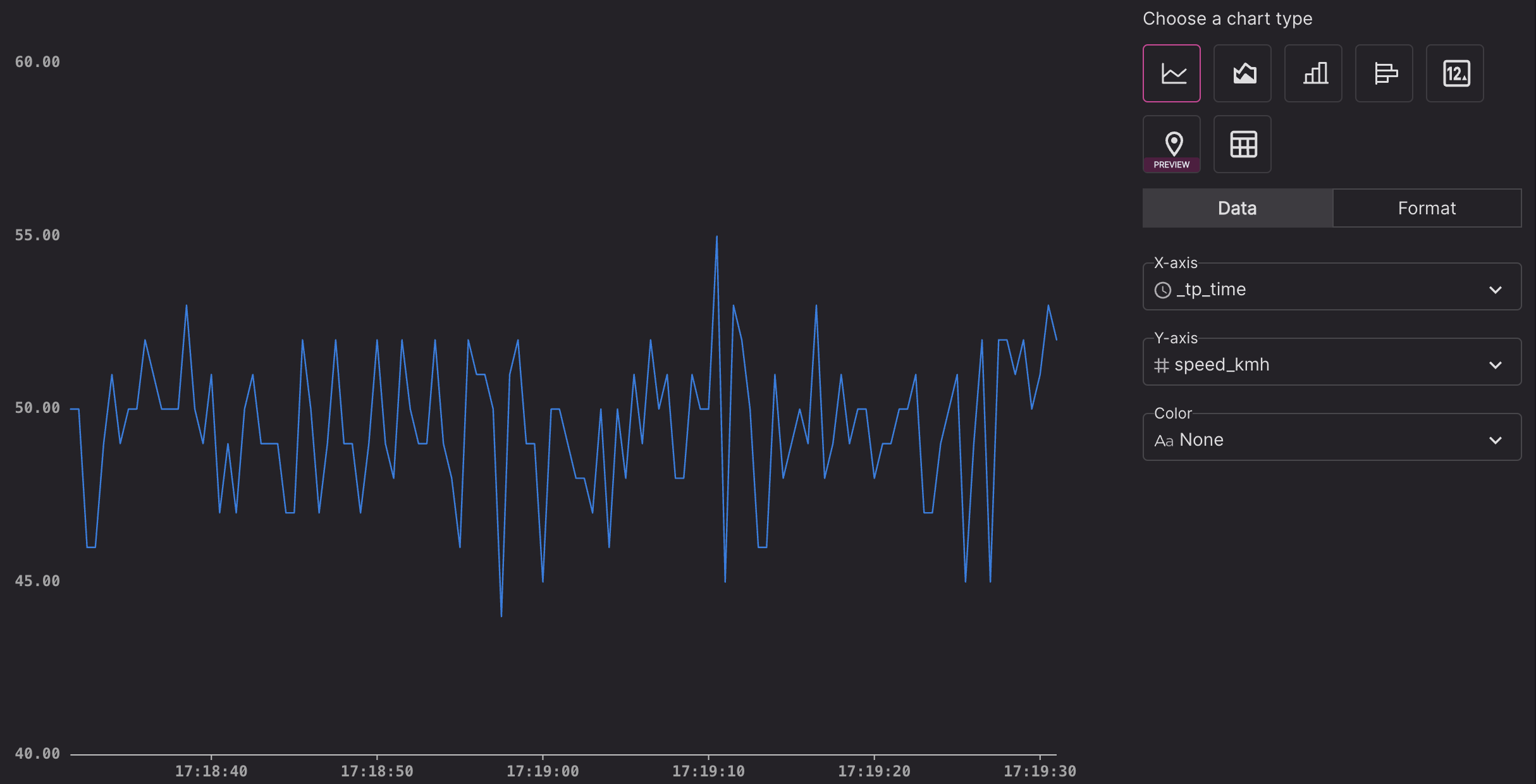Click the clock icon in the X-axis field
This screenshot has width=1536, height=784.
point(1164,290)
